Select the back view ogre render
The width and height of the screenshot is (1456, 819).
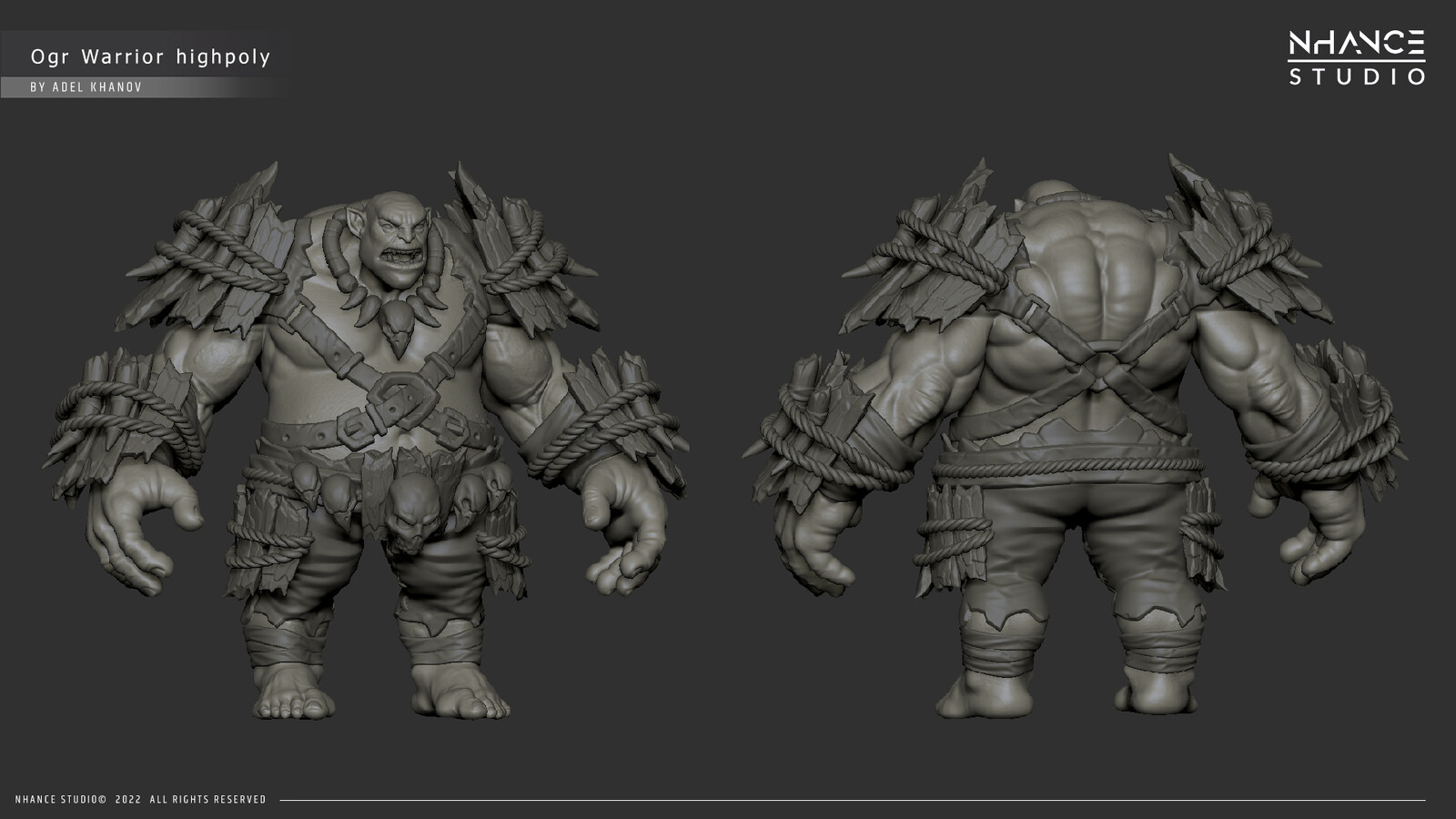pos(1076,437)
